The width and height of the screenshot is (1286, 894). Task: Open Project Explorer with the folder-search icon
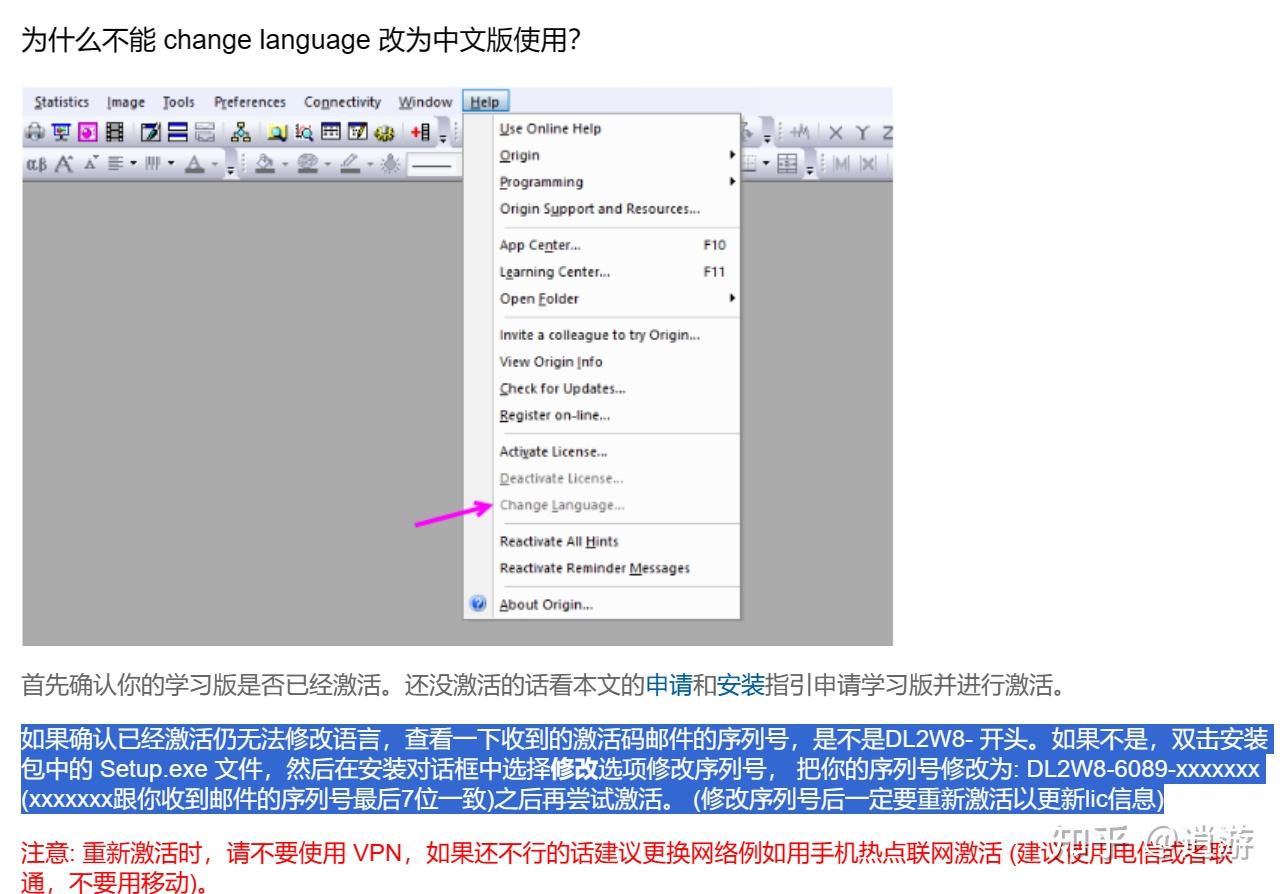pyautogui.click(x=276, y=131)
